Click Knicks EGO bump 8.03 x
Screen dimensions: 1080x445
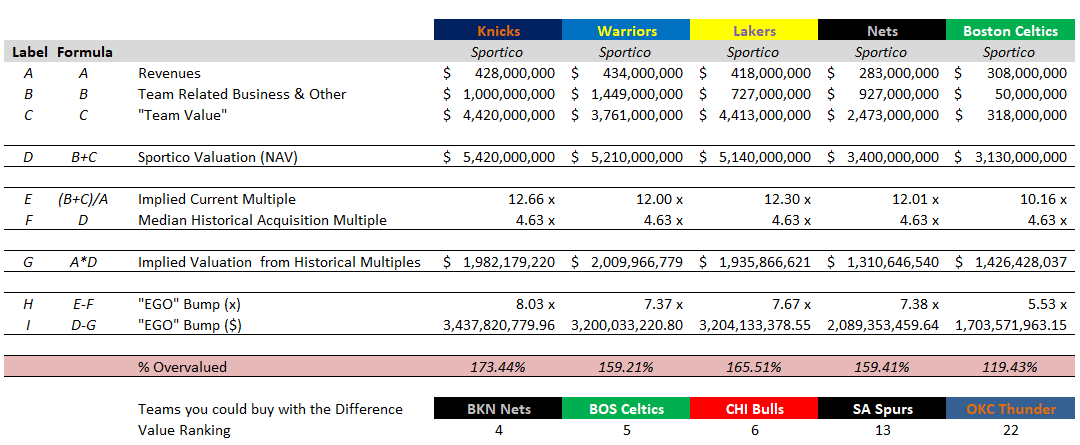534,304
